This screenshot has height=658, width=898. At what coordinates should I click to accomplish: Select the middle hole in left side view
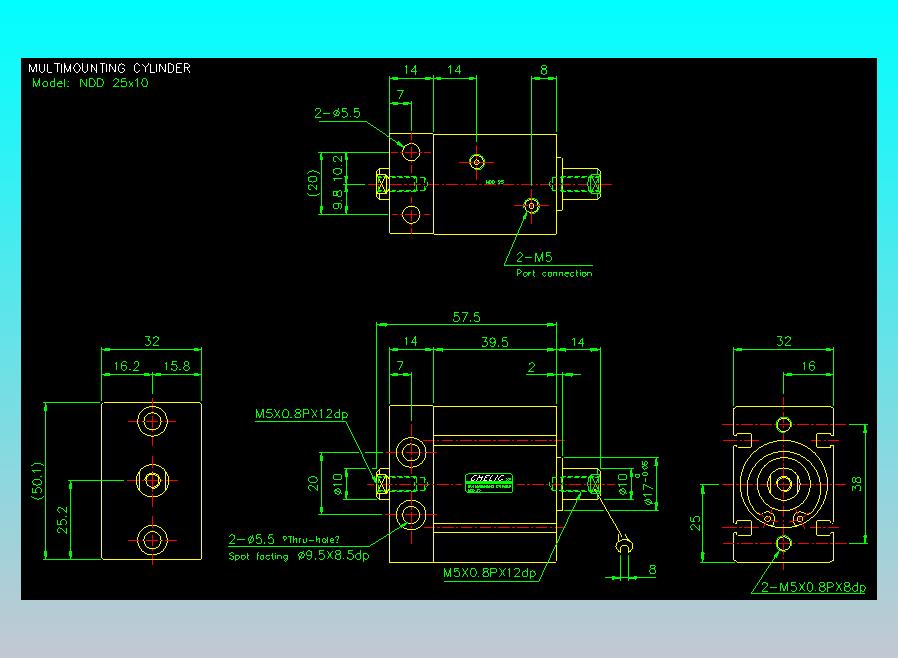[152, 481]
